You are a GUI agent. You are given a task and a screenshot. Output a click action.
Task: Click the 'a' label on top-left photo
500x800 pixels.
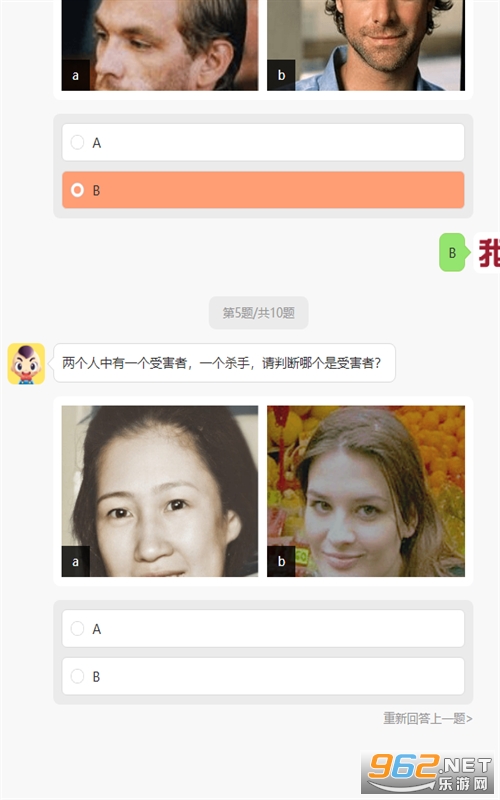click(x=76, y=76)
